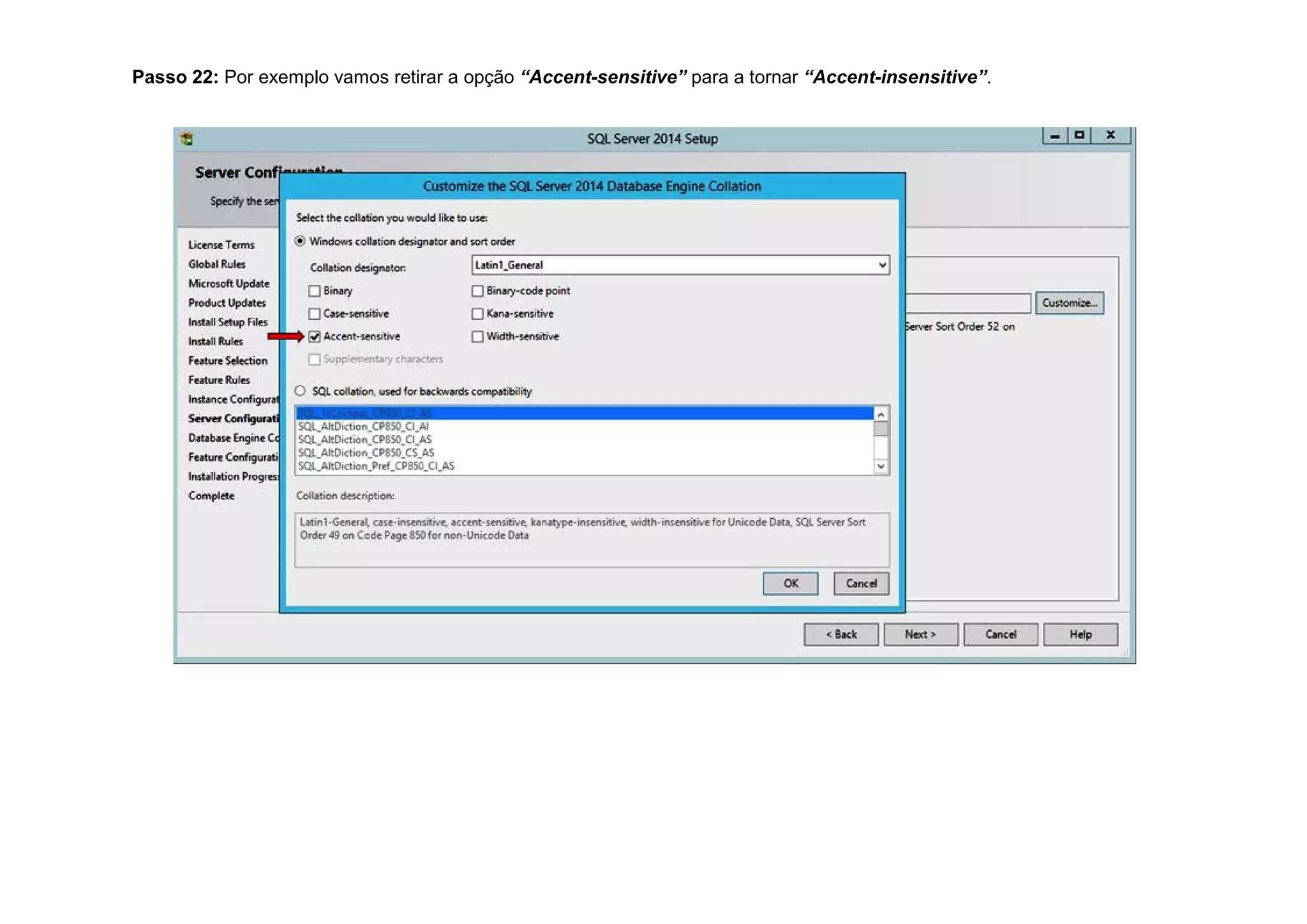Select SQL collation backwards compatibility radio

[300, 391]
